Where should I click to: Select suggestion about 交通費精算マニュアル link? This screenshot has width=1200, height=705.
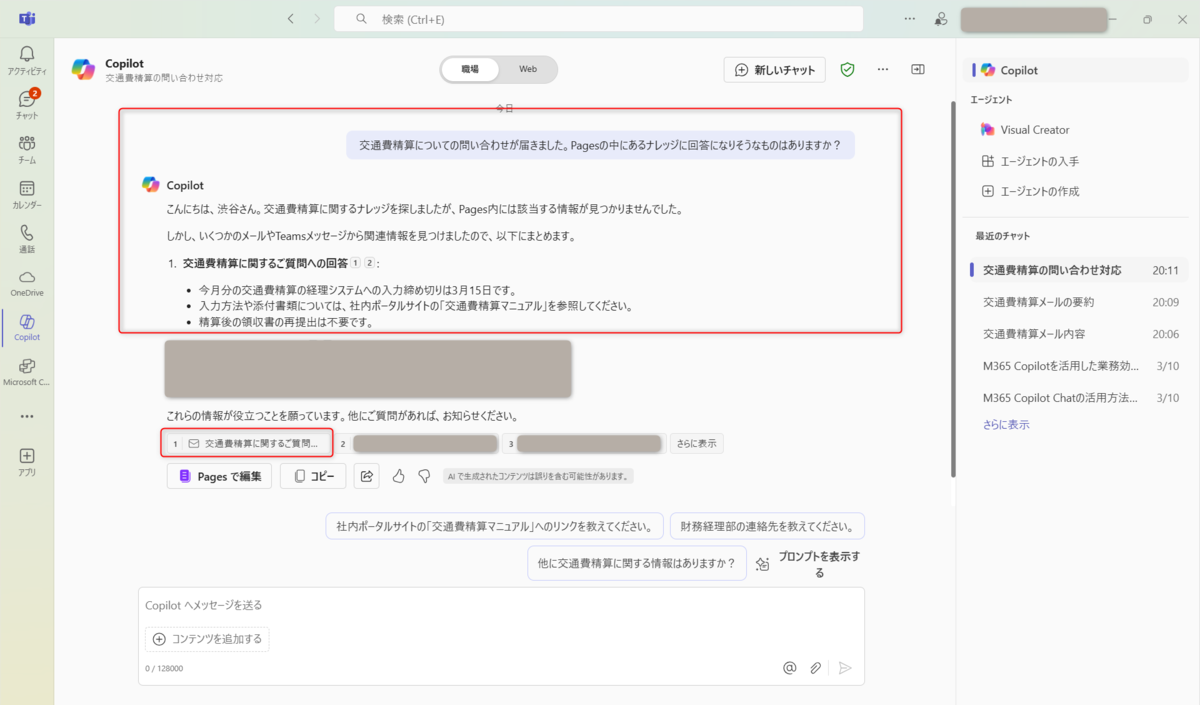[495, 526]
